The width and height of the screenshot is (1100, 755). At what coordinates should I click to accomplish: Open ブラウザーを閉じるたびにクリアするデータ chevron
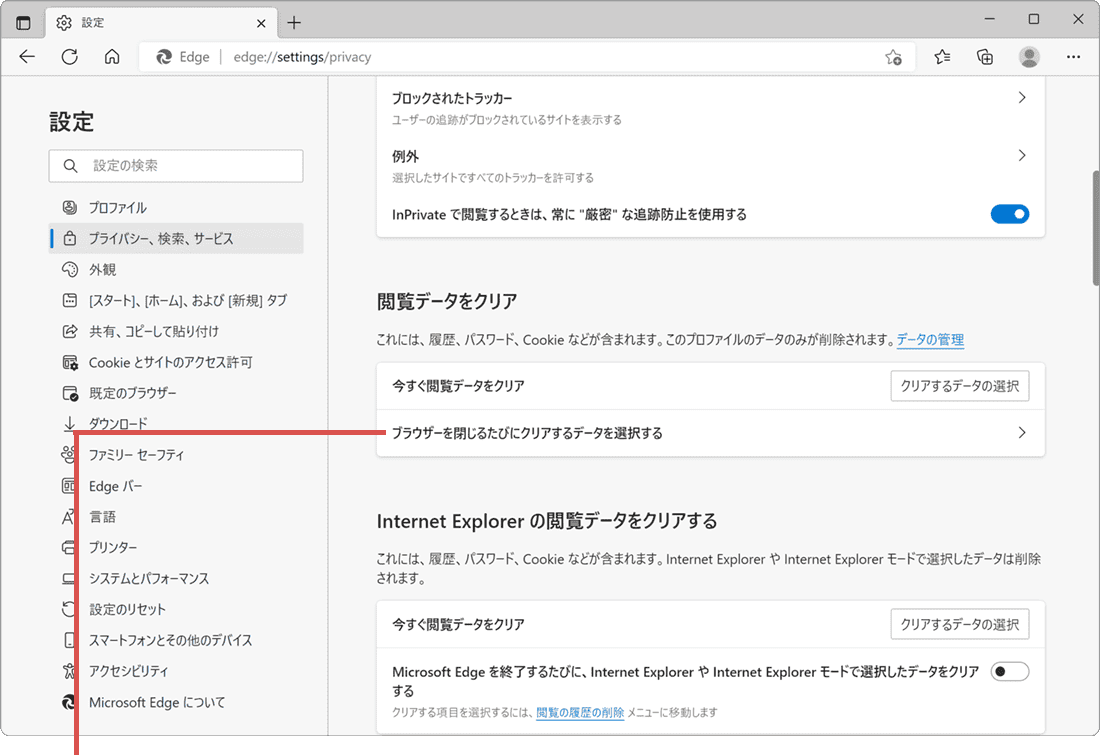[x=1021, y=433]
